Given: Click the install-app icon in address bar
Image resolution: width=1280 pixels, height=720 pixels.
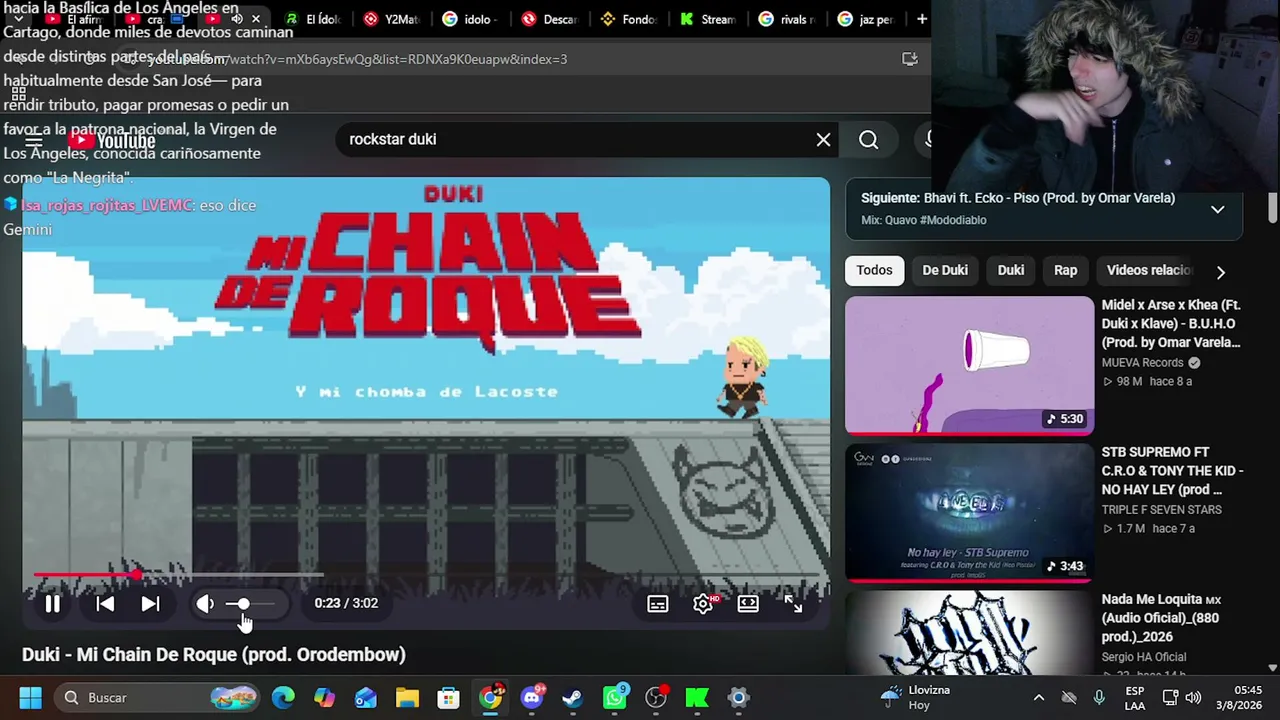Looking at the screenshot, I should coord(910,59).
